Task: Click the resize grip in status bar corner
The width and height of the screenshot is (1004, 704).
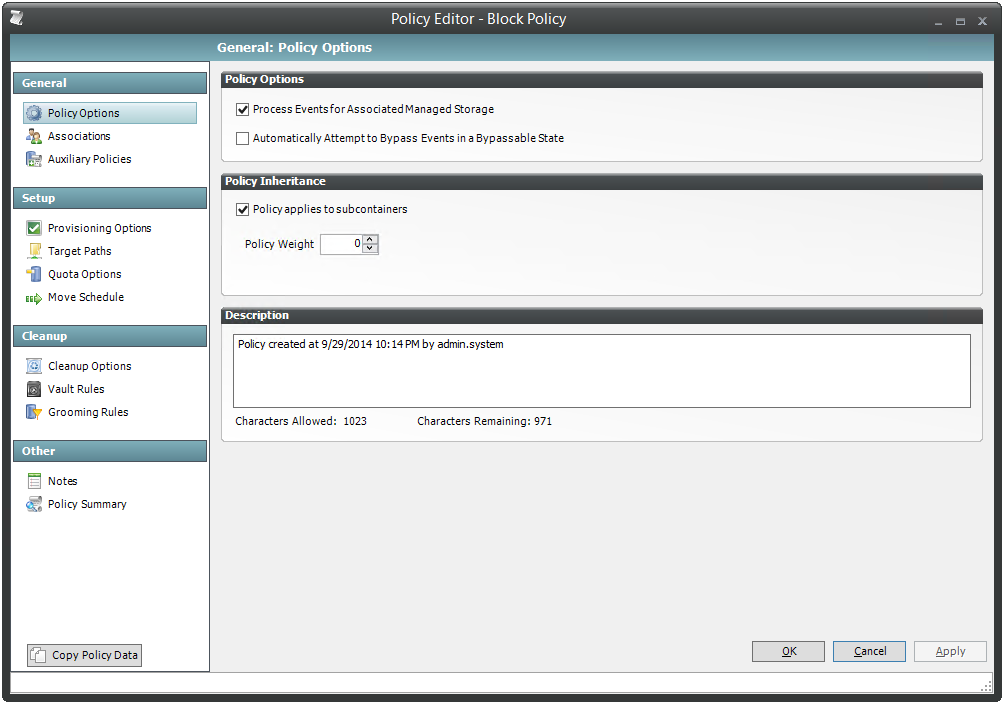Action: tap(986, 685)
